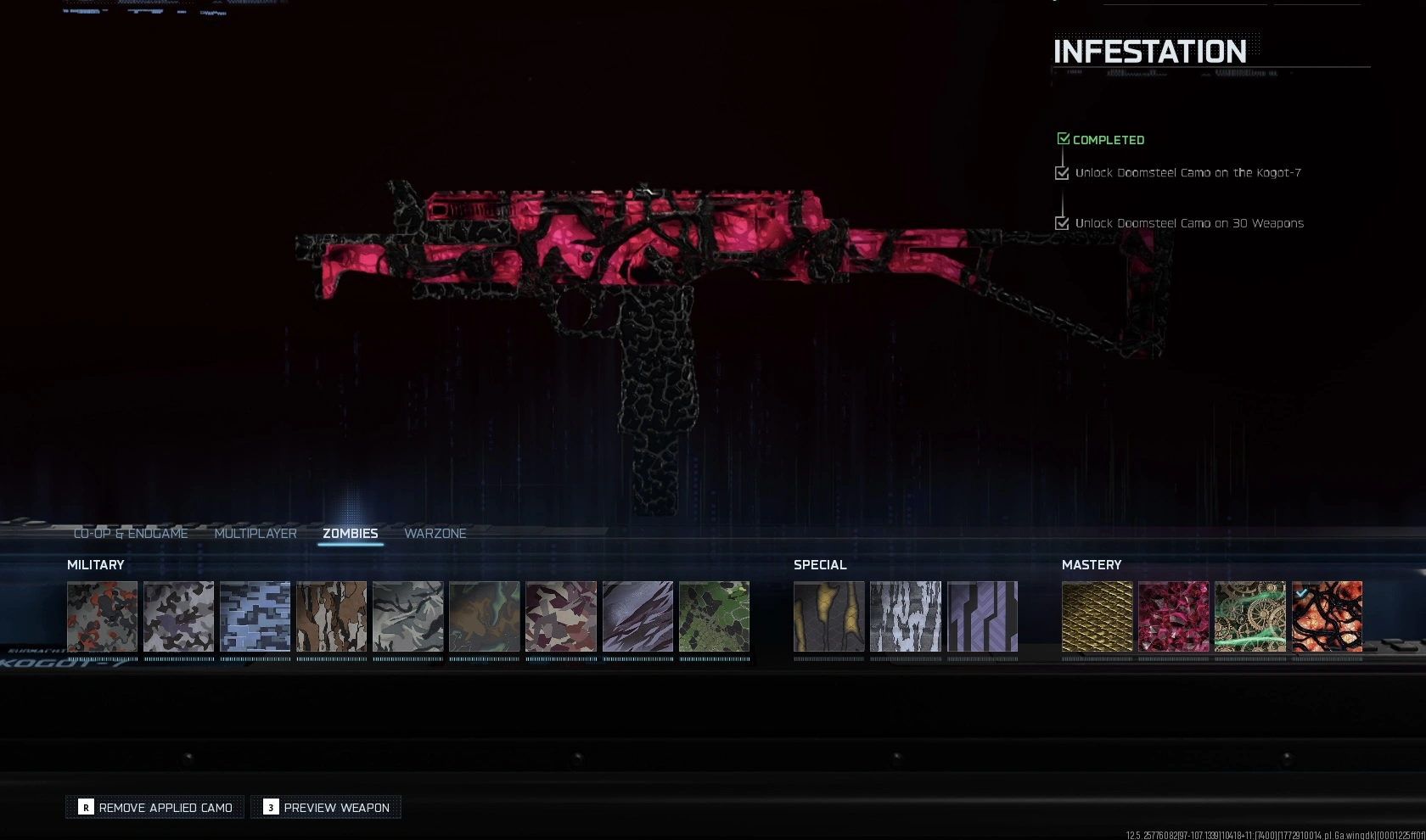Viewport: 1426px width, 840px height.
Task: Select the red and gray splotch Military camo
Action: 102,616
